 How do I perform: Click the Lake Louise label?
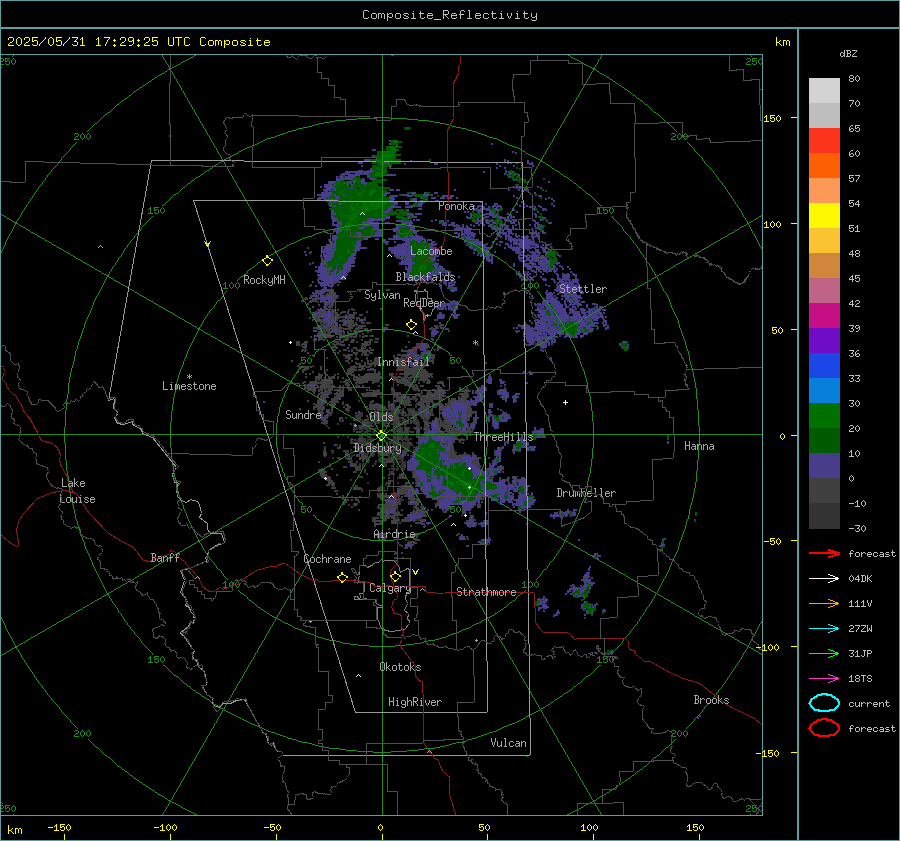pos(77,491)
